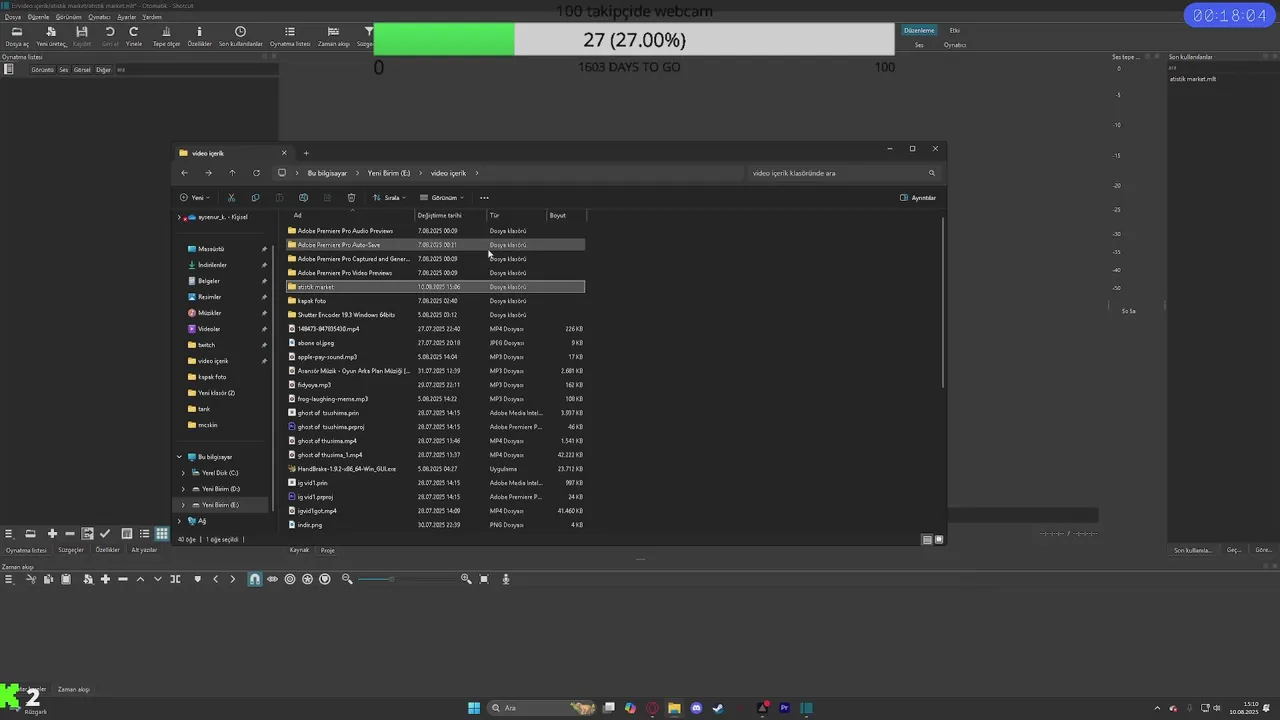Toggle ripple all tracks star icon
1280x720 pixels.
tap(307, 579)
